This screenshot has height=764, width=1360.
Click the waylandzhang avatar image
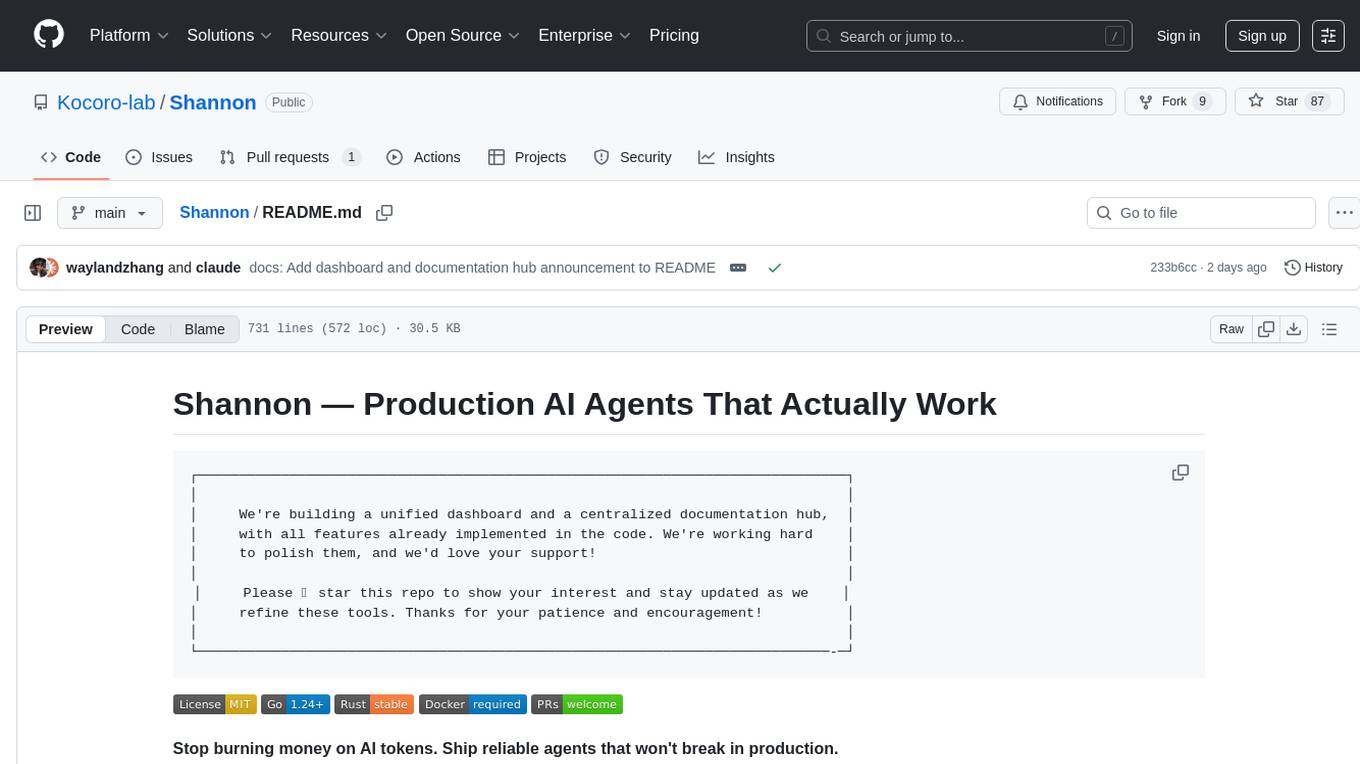(x=39, y=267)
